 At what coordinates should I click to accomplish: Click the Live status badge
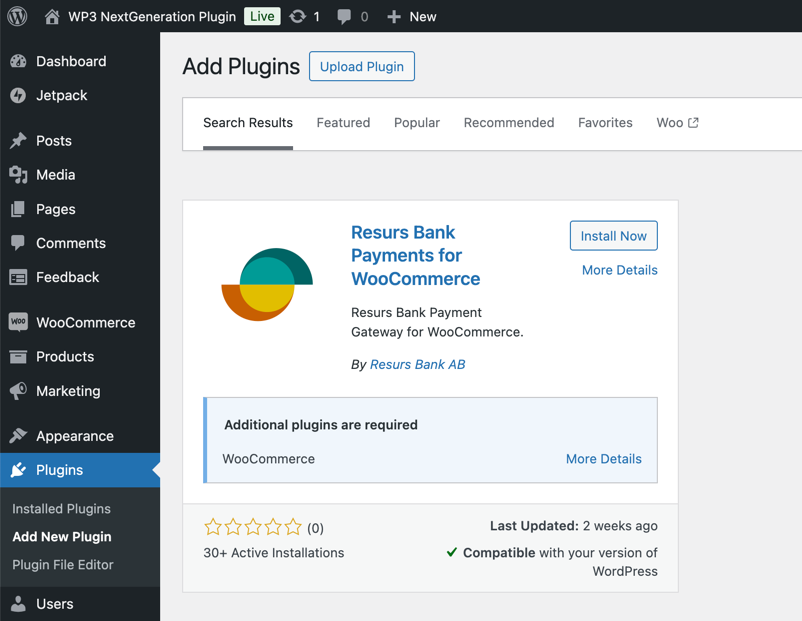[x=262, y=16]
